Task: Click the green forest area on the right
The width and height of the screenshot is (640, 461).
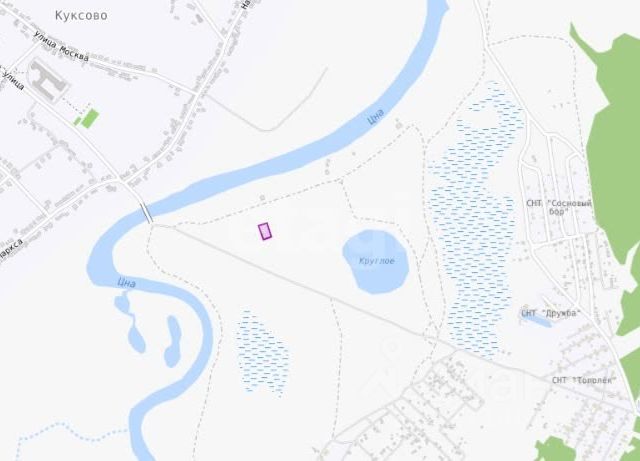Action: pos(612,143)
